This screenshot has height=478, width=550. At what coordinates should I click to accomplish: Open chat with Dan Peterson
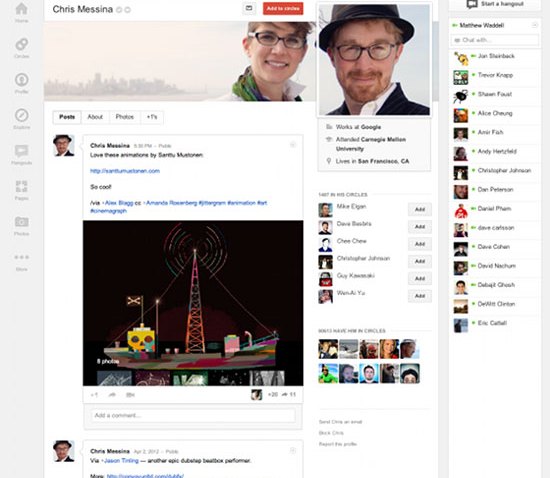[495, 189]
